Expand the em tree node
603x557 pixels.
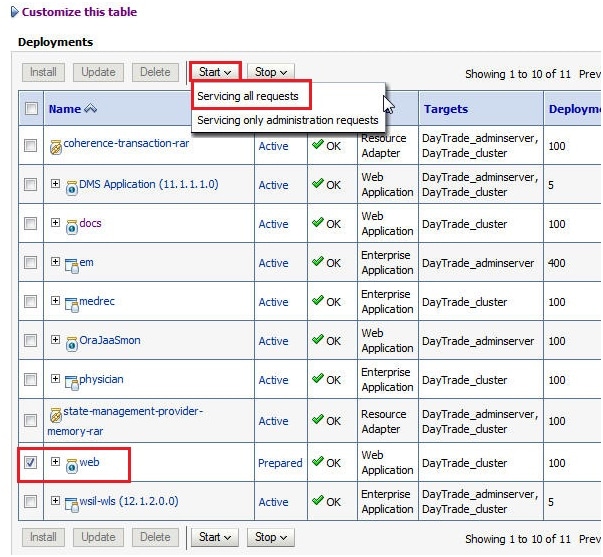click(55, 262)
